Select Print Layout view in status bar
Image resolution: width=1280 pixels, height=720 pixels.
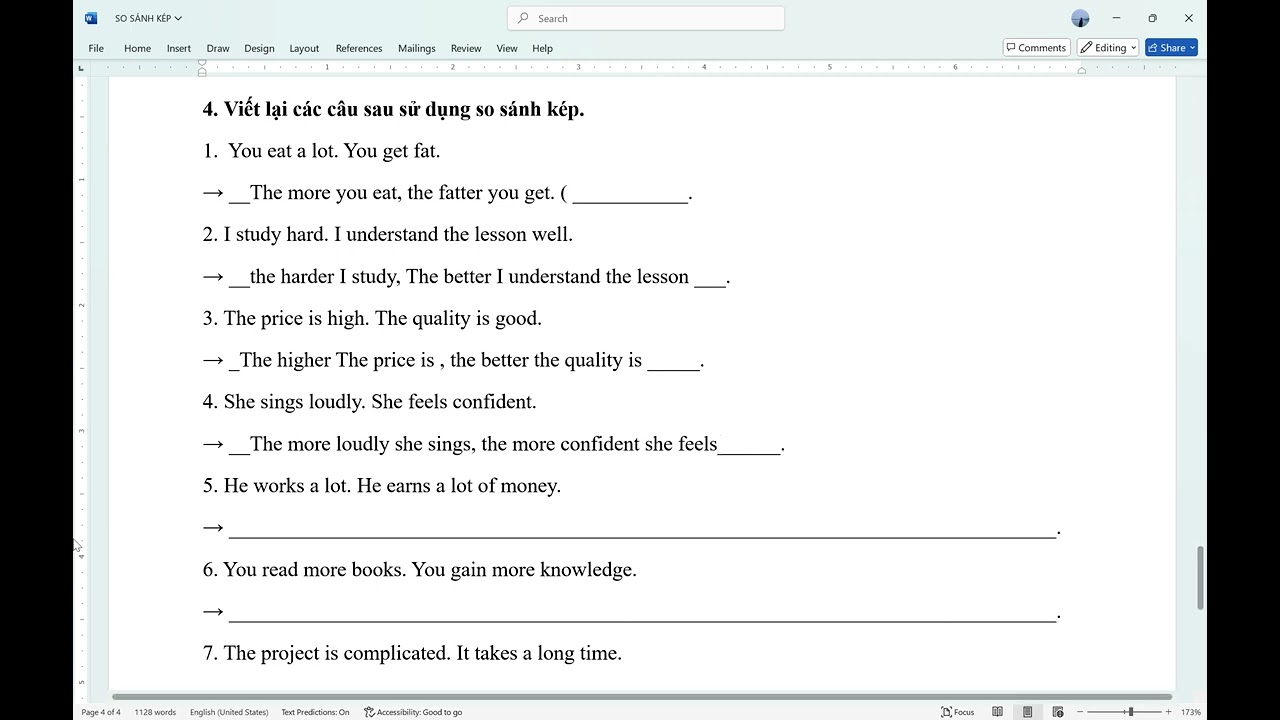pyautogui.click(x=1027, y=712)
